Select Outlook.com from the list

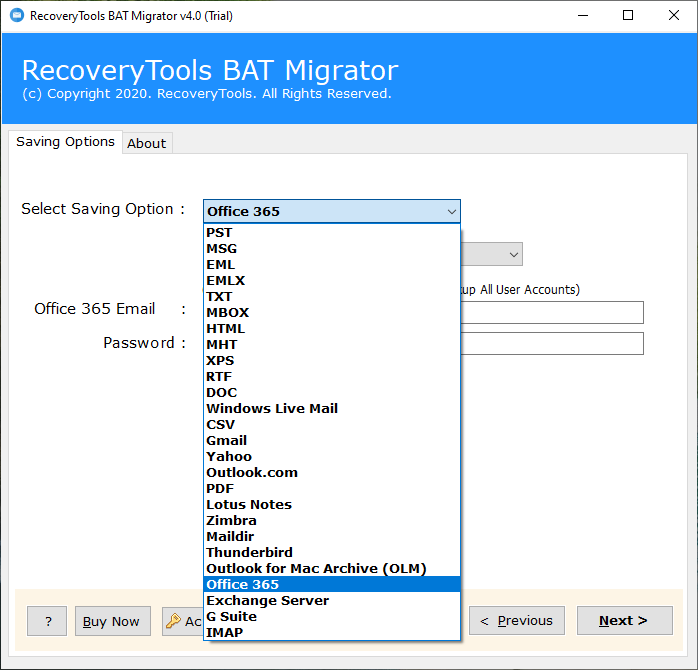[332, 473]
